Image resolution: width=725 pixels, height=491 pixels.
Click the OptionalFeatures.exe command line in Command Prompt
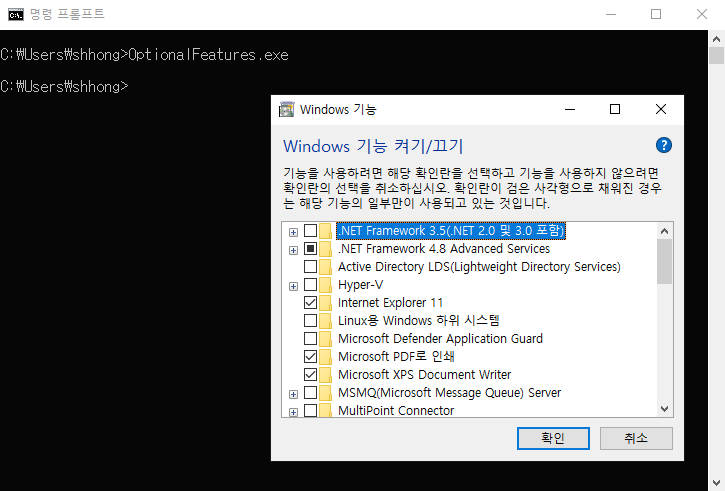[144, 55]
